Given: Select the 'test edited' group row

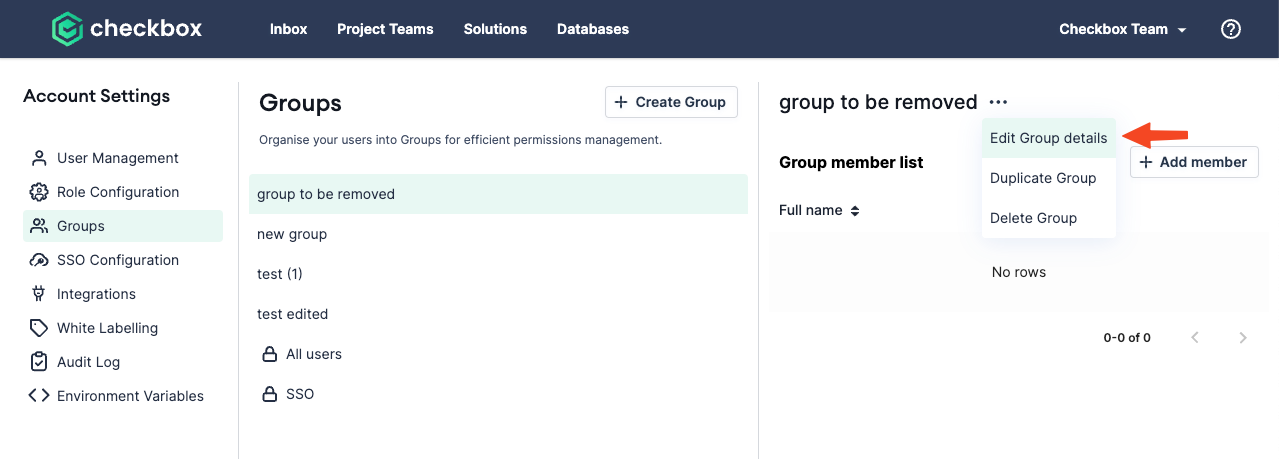Looking at the screenshot, I should point(498,314).
